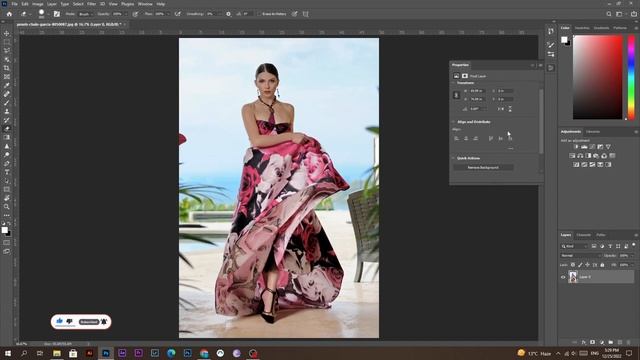This screenshot has height=360, width=640.
Task: Collapse the Transform section
Action: click(x=453, y=83)
